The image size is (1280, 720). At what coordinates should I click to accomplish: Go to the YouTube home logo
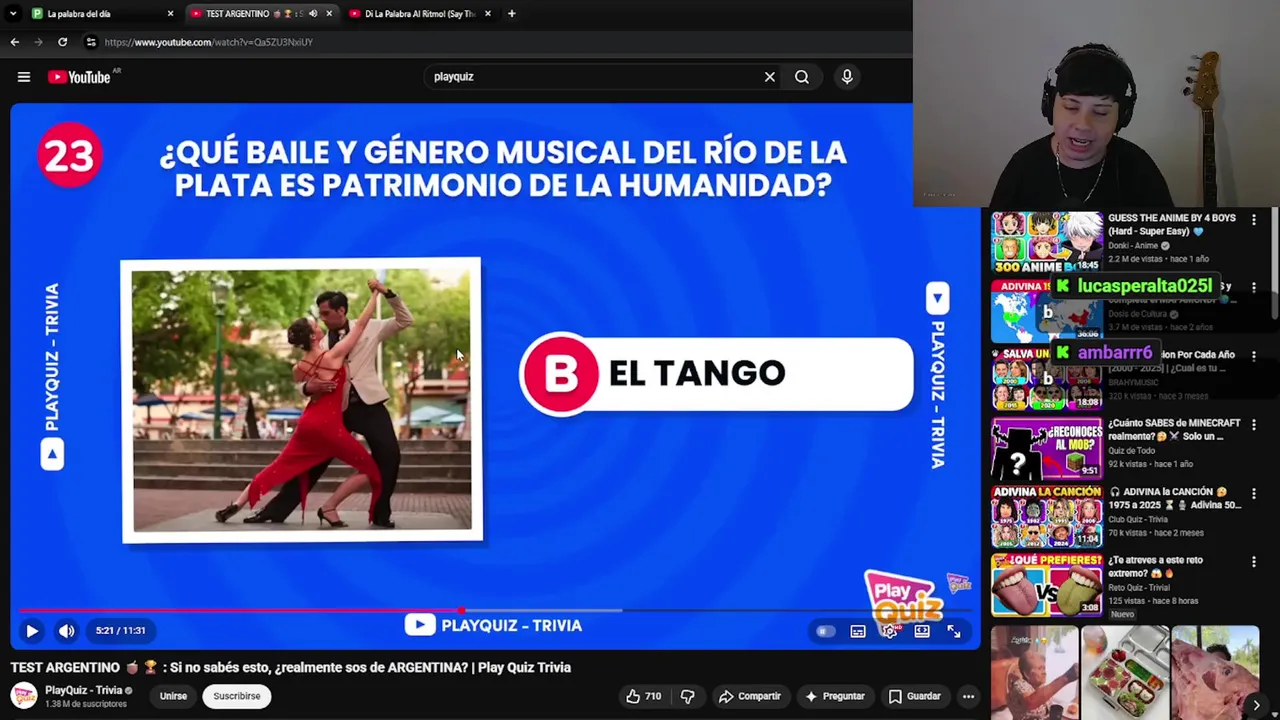pos(80,77)
